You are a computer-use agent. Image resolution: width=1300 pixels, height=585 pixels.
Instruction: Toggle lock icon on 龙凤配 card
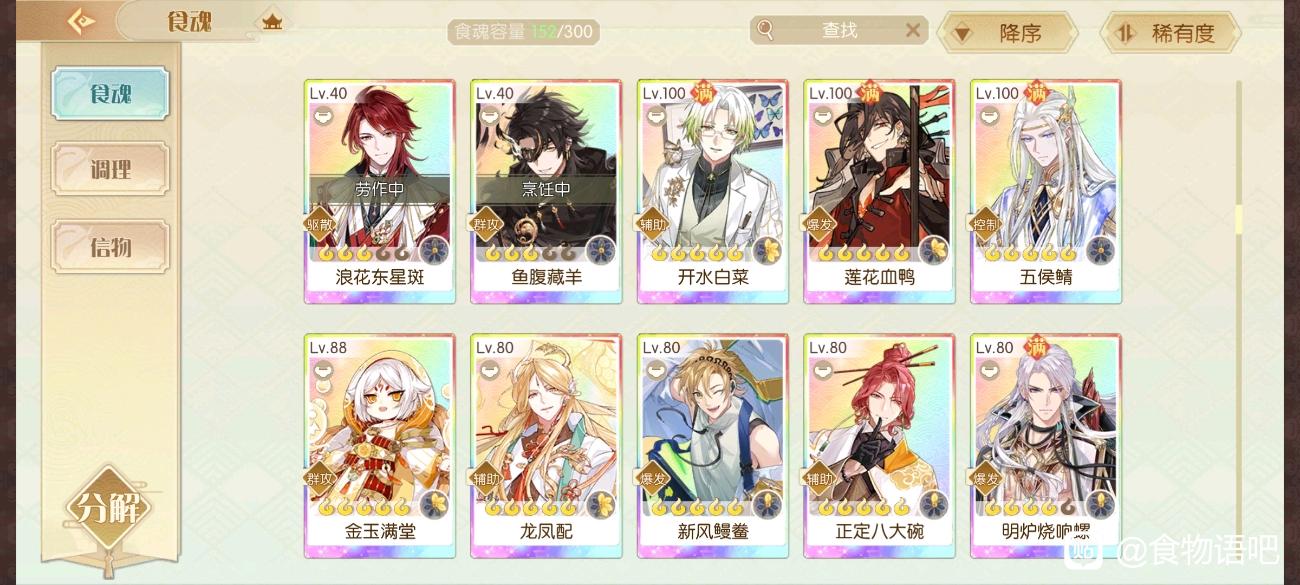click(489, 371)
